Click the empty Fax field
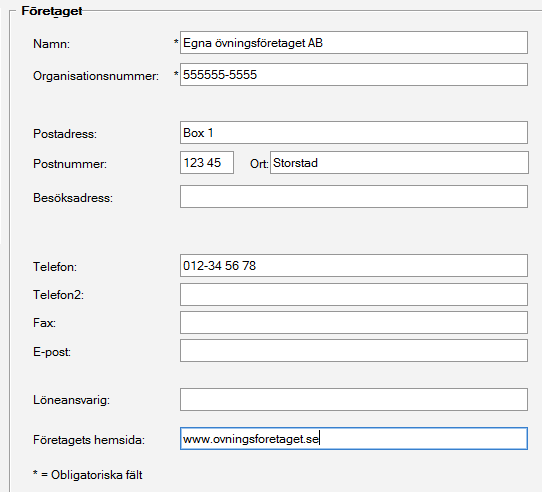Image resolution: width=542 pixels, height=492 pixels. click(354, 323)
